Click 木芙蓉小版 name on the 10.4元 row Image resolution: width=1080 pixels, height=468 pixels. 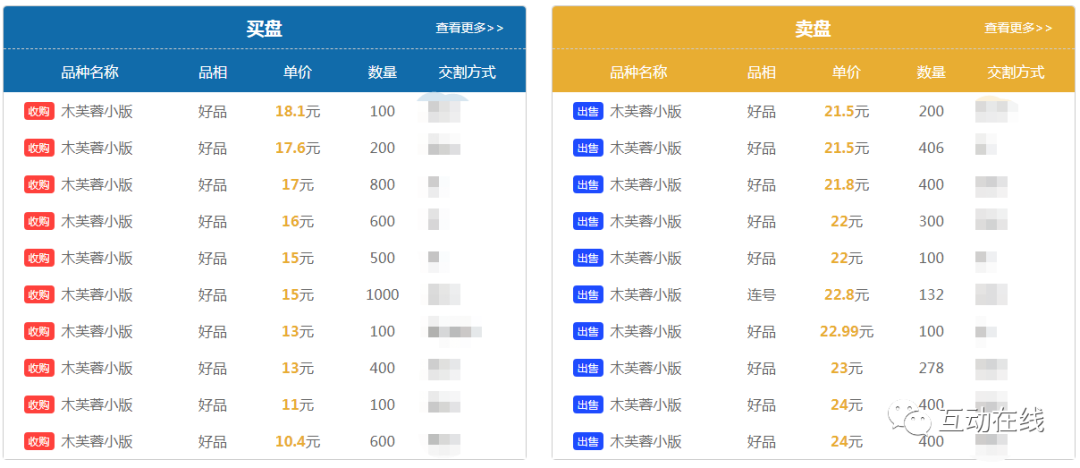pos(97,441)
